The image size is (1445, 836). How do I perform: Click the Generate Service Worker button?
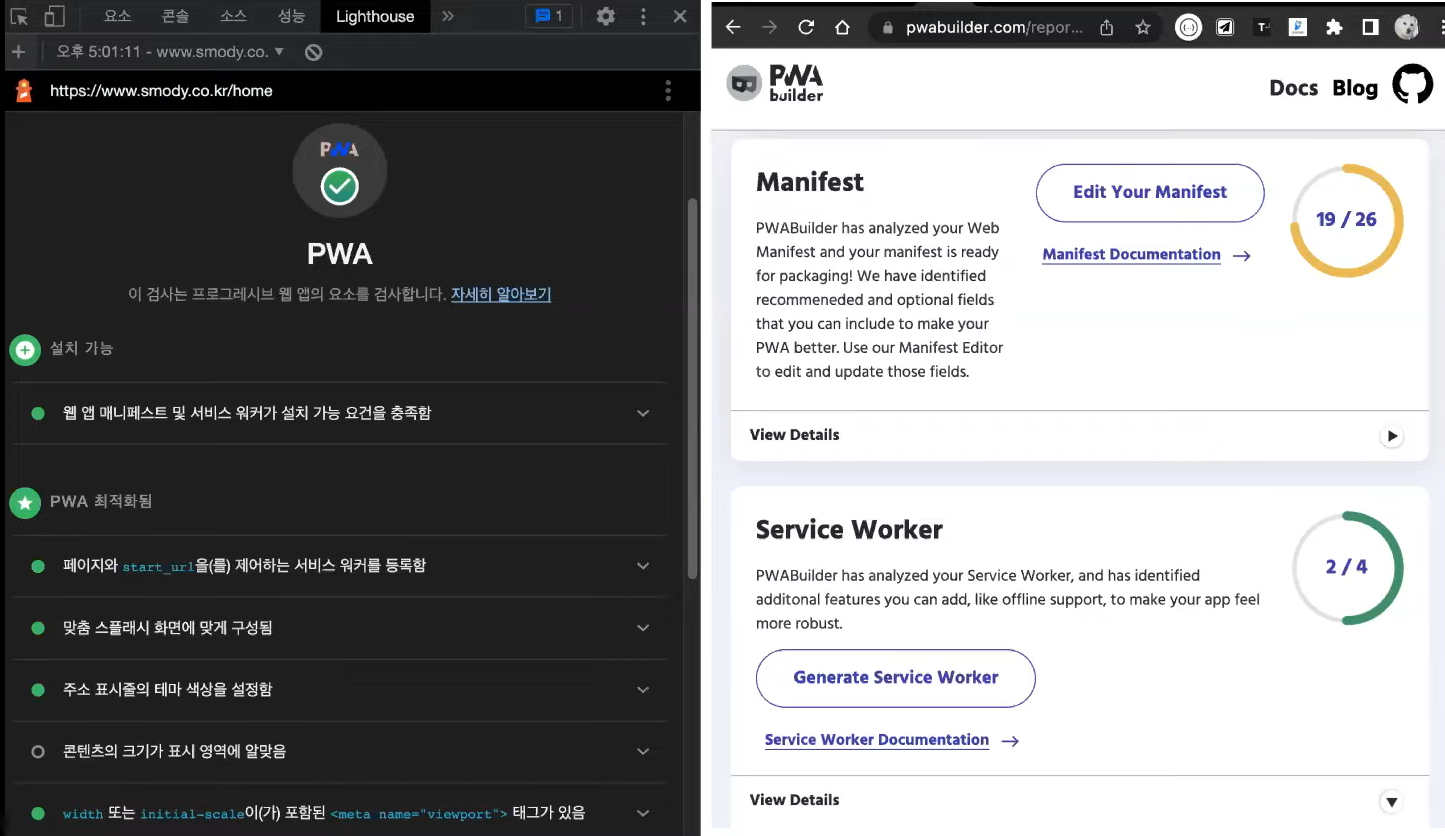point(896,678)
